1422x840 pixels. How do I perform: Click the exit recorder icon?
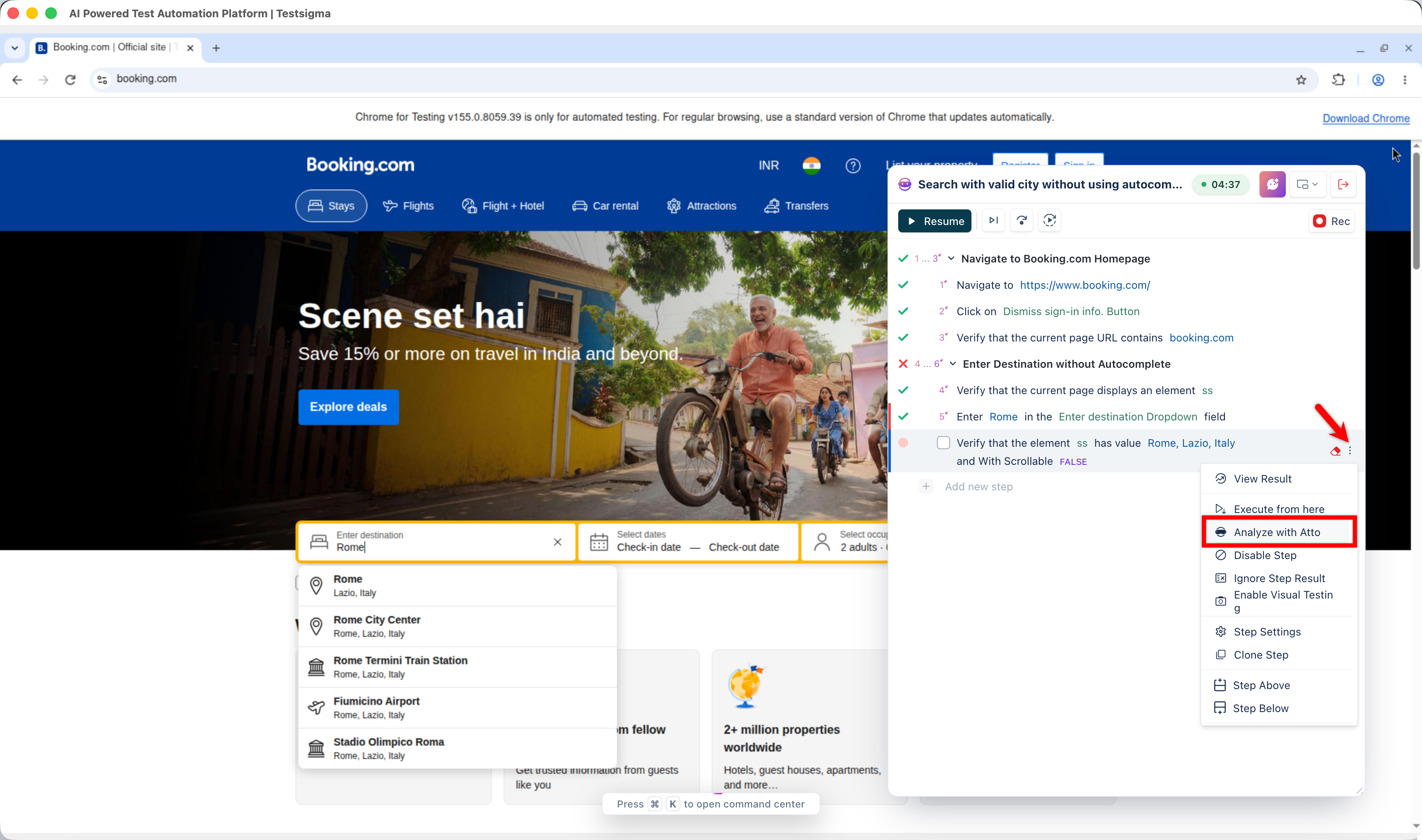pos(1343,185)
